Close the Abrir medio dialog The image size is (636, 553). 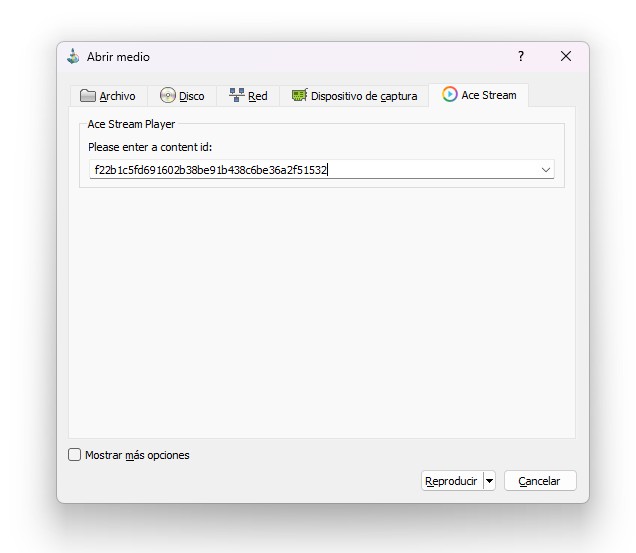coord(565,57)
